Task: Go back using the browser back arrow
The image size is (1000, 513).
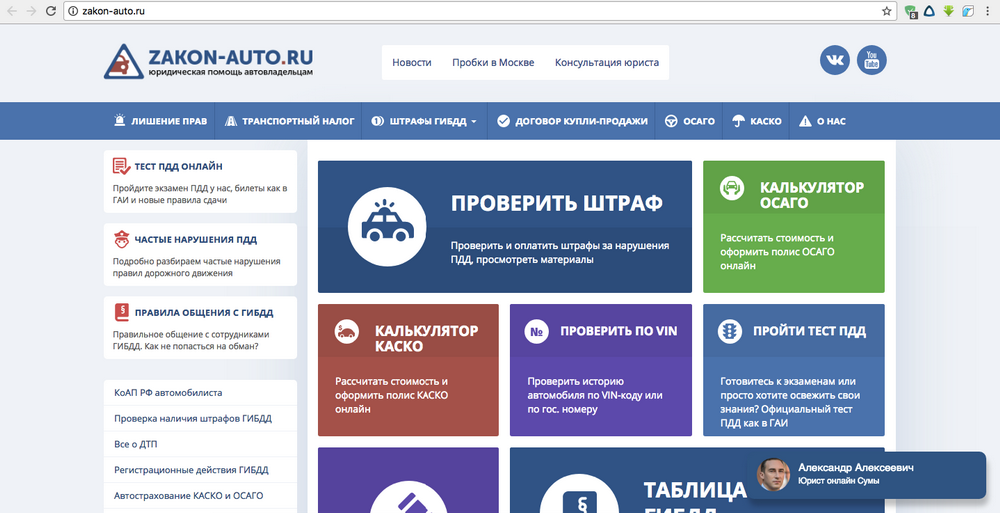Action: [11, 11]
